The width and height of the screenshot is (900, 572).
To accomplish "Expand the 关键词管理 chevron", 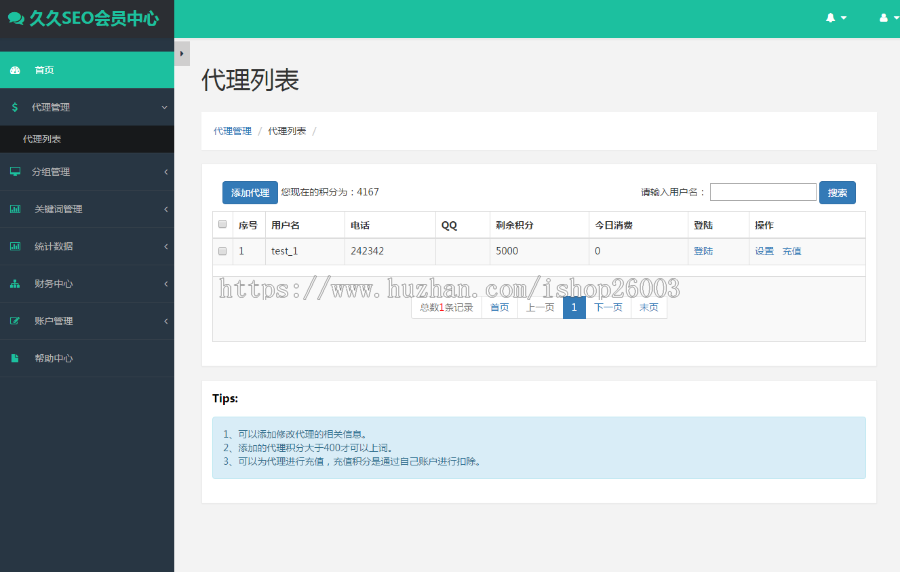I will (x=166, y=209).
